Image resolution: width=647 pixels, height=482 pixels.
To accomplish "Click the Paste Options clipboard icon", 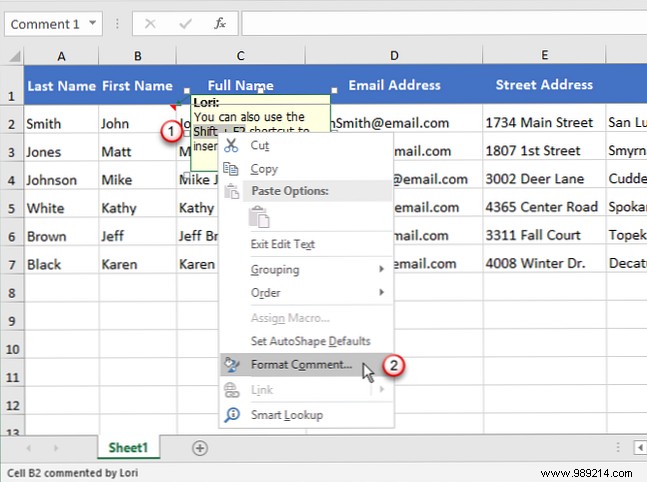I will pyautogui.click(x=231, y=191).
